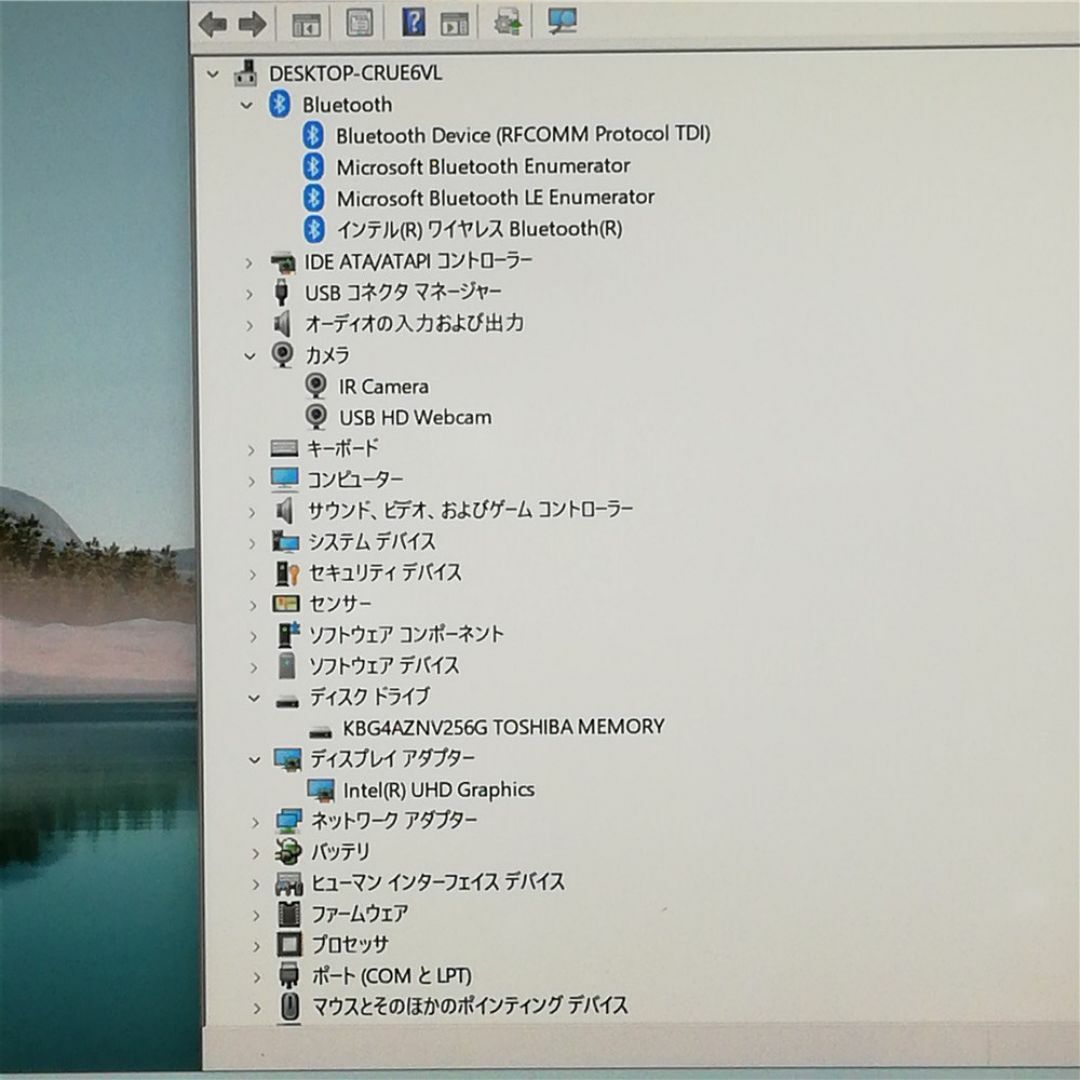The height and width of the screenshot is (1080, 1080).
Task: Collapse the カメラ category
Action: (x=250, y=356)
